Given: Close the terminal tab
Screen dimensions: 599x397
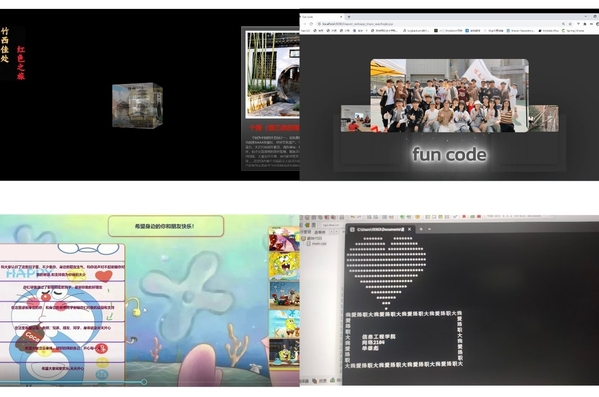Looking at the screenshot, I should (x=410, y=229).
